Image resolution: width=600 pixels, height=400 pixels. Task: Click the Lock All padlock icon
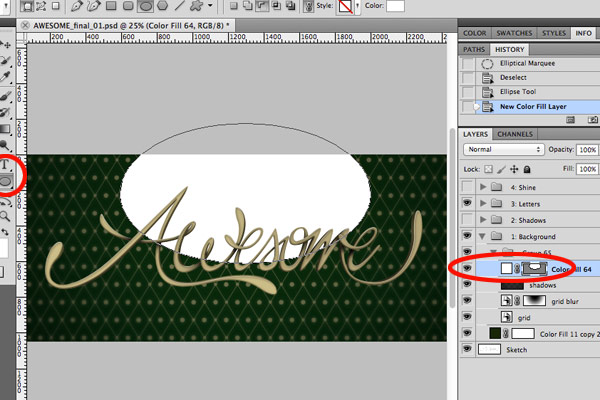(527, 169)
